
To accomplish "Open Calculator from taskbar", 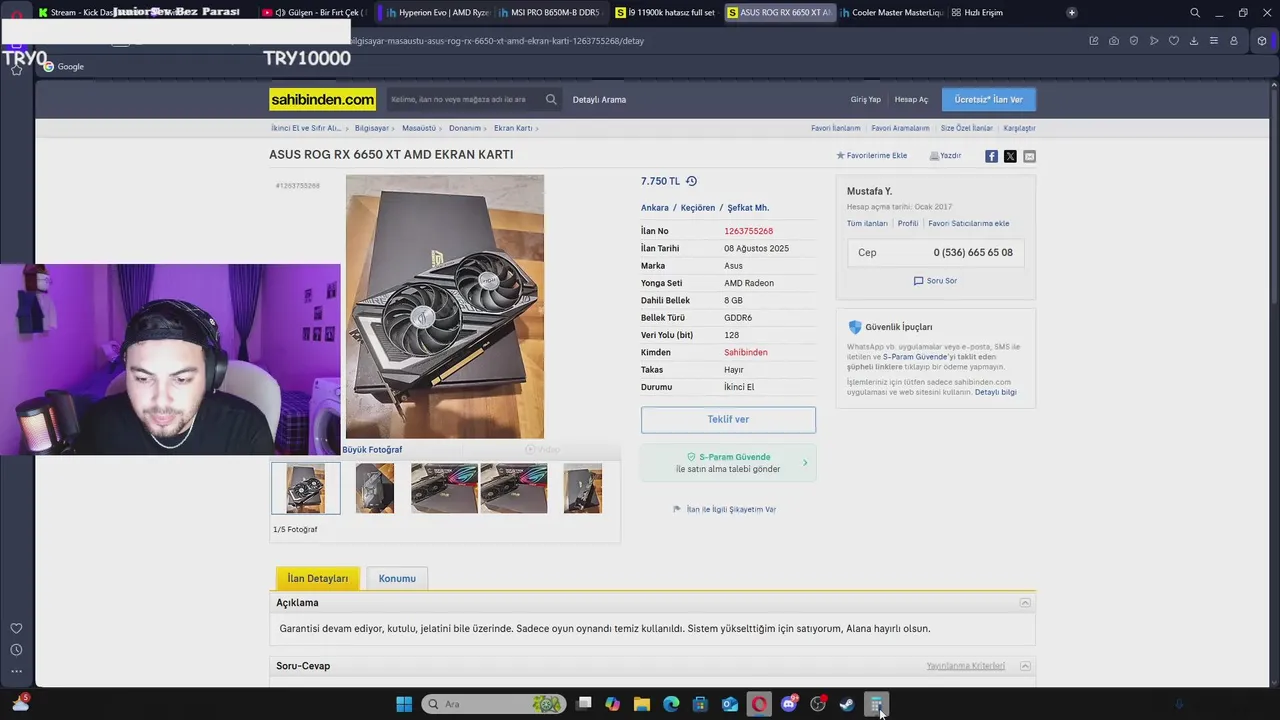I will tap(876, 704).
